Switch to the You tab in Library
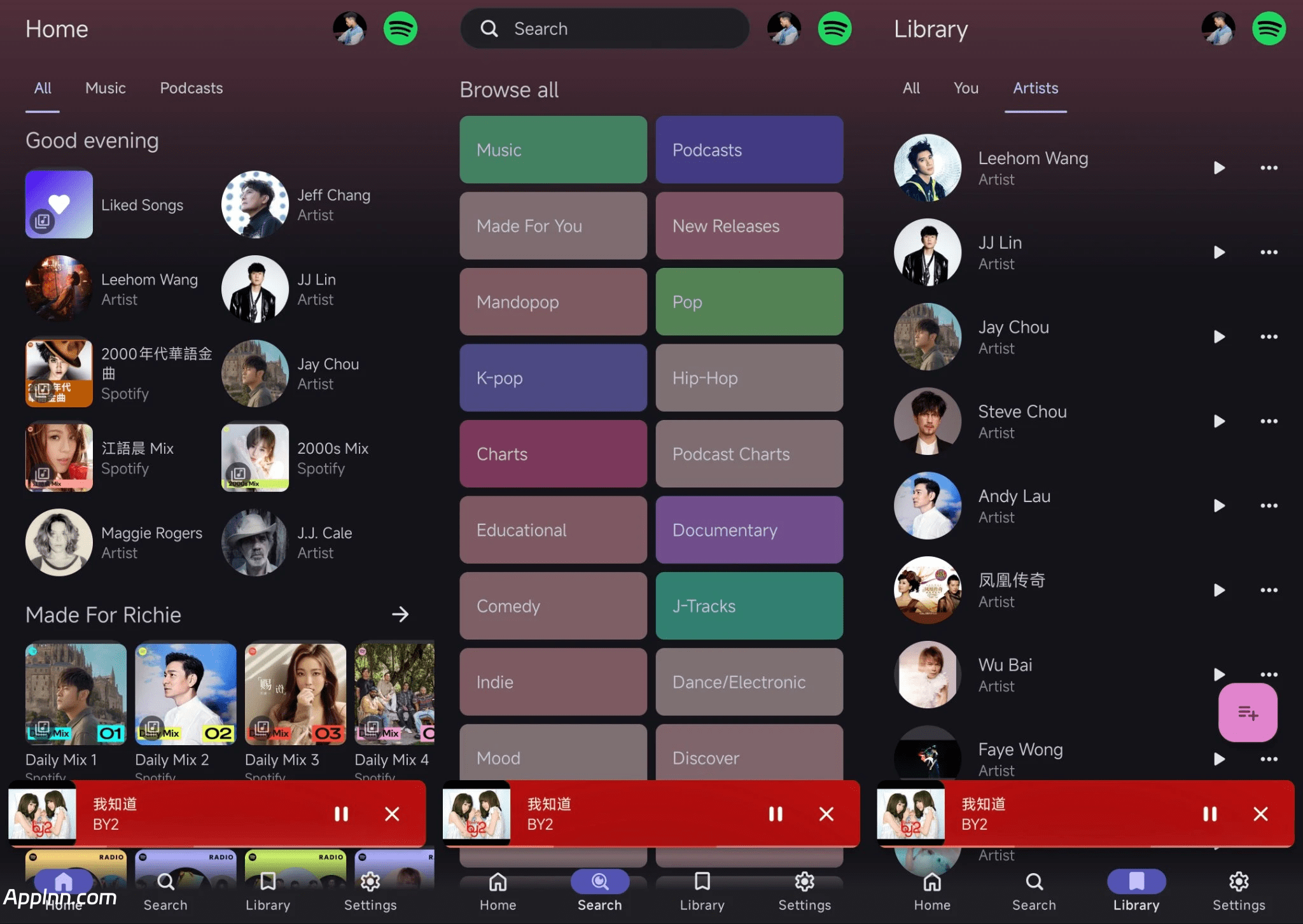The height and width of the screenshot is (924, 1303). 966,88
